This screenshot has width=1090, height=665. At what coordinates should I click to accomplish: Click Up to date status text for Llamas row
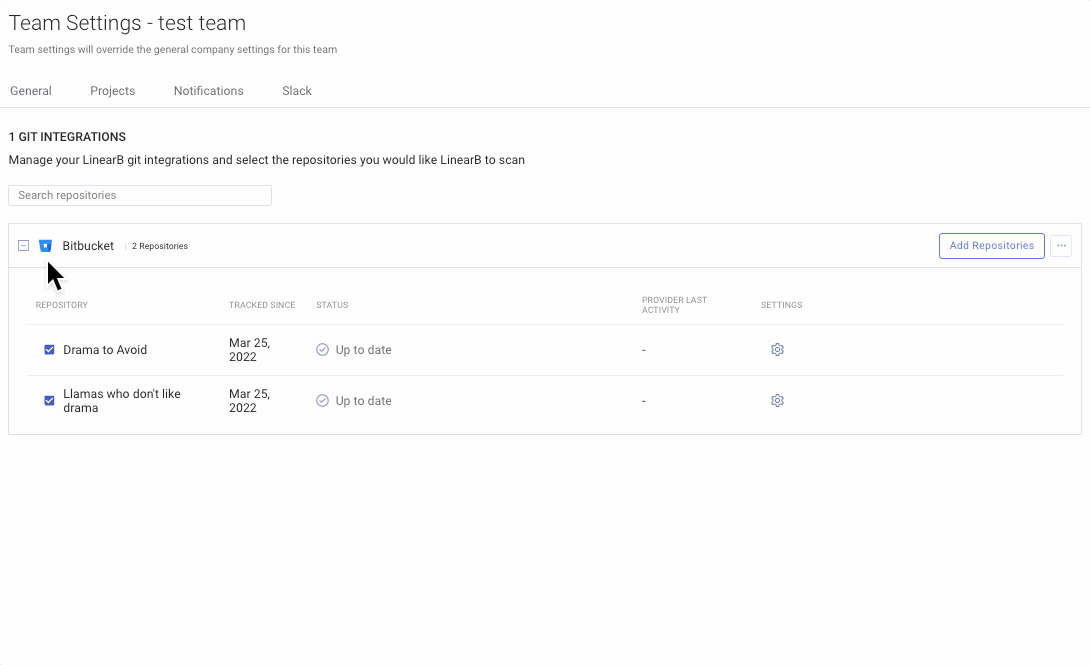(364, 400)
